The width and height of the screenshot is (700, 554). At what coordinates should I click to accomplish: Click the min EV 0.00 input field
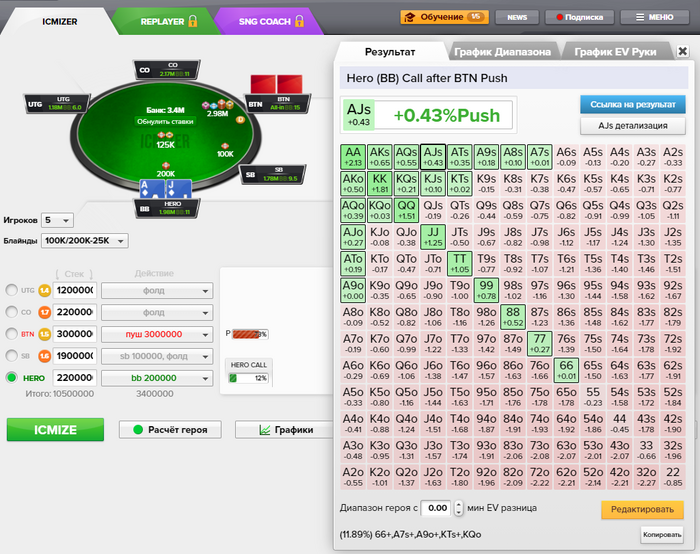pos(436,508)
